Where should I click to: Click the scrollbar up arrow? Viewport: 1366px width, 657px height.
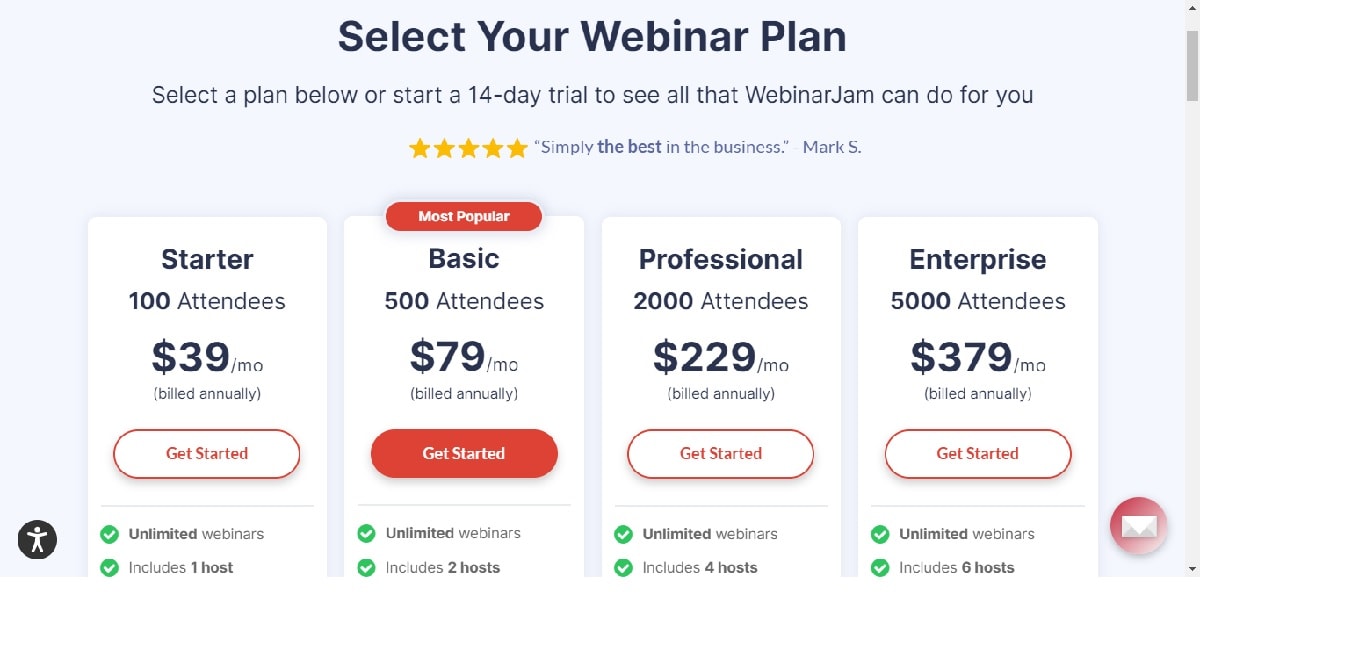(1192, 8)
